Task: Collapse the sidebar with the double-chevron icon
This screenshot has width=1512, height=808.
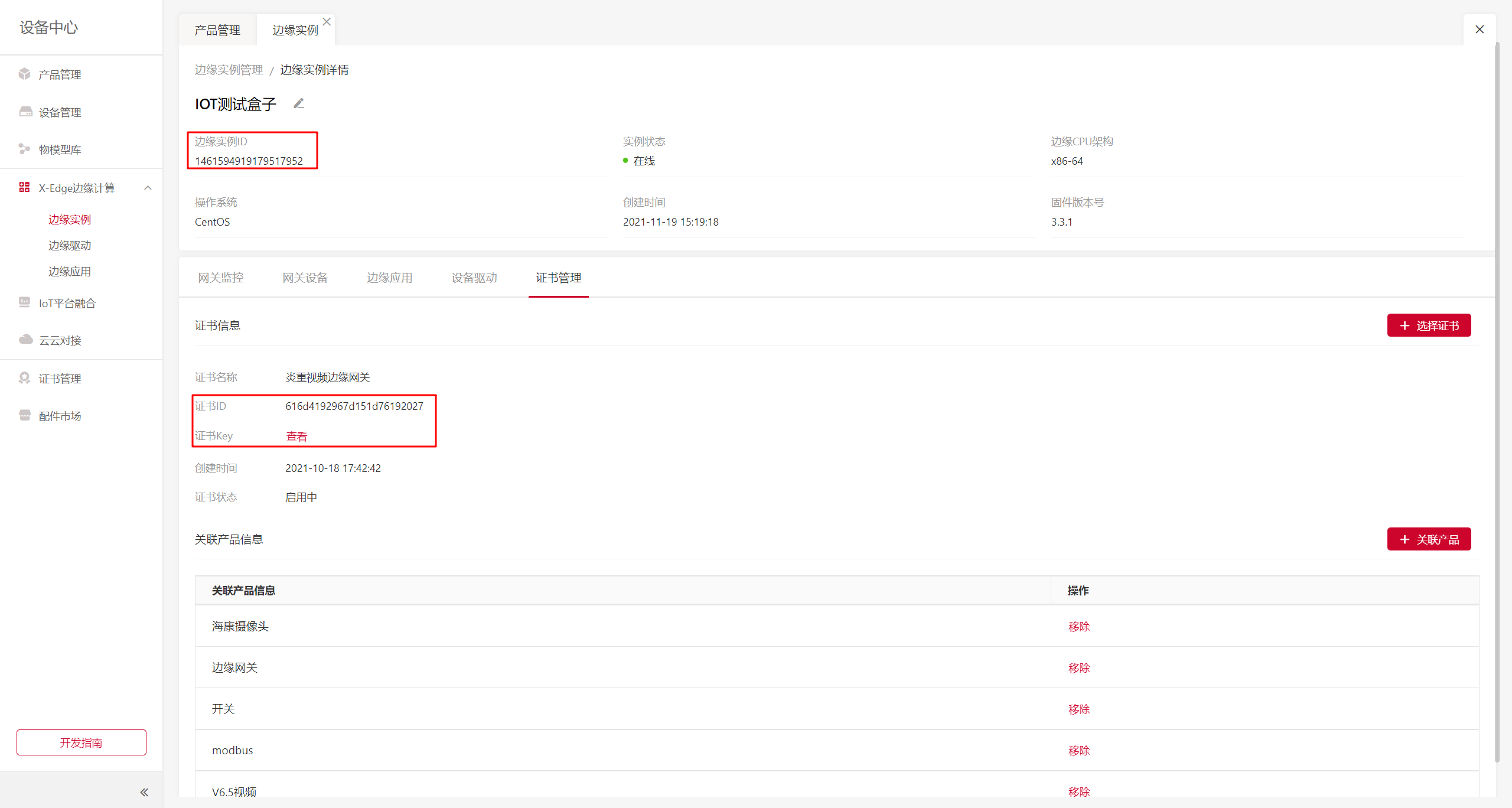Action: click(x=144, y=792)
